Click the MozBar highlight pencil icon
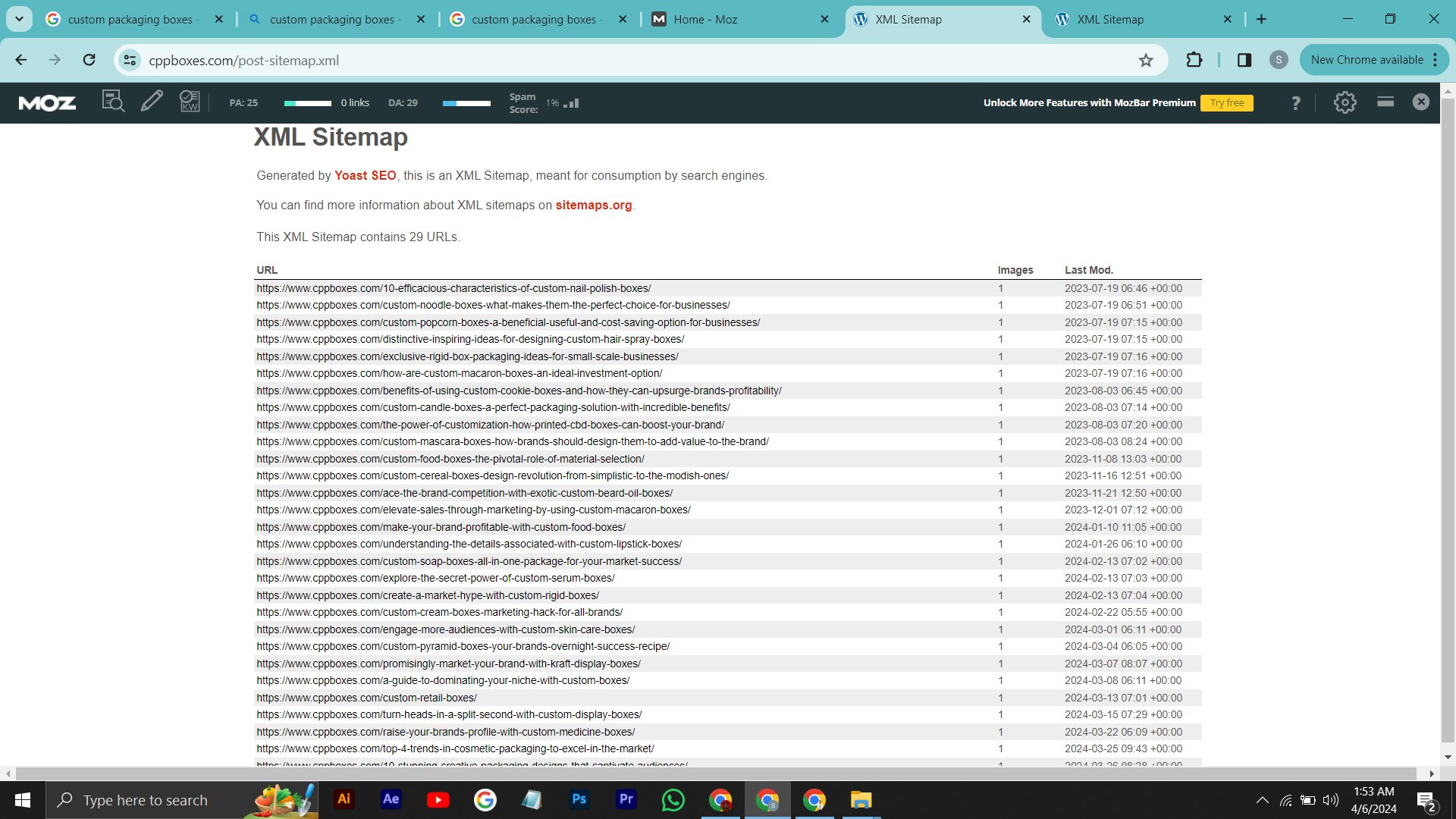Screen dimensions: 1456x819 (152, 102)
